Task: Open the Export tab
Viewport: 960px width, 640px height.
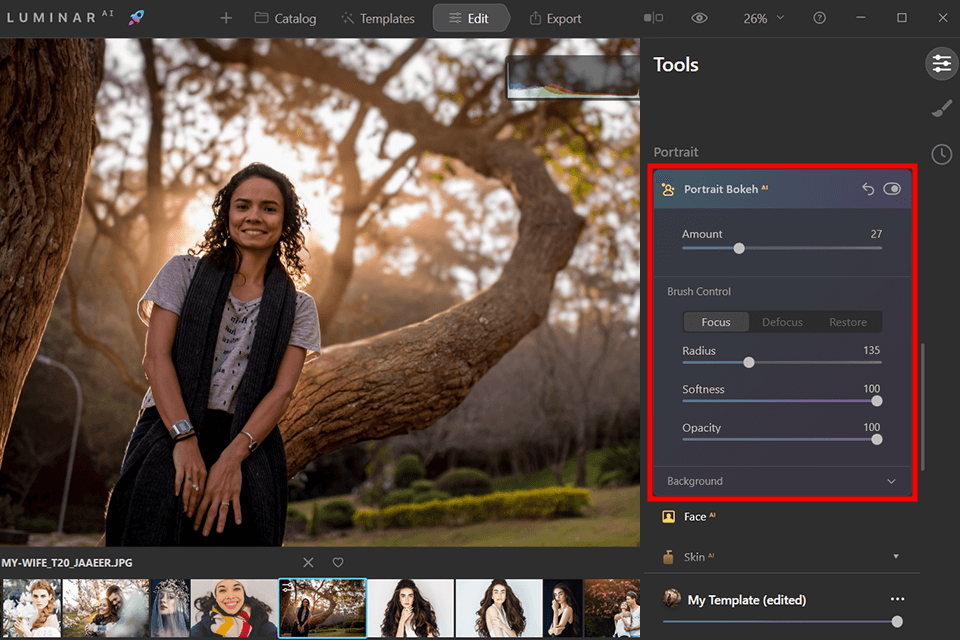Action: tap(555, 18)
